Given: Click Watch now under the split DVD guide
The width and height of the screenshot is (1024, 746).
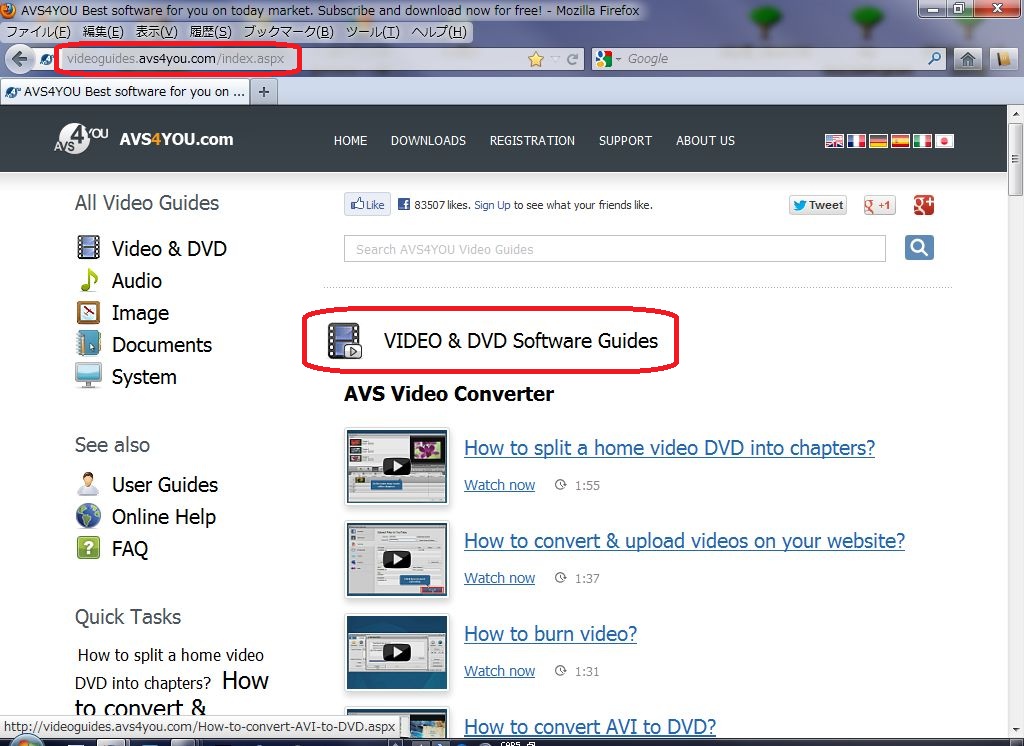Looking at the screenshot, I should pyautogui.click(x=499, y=484).
